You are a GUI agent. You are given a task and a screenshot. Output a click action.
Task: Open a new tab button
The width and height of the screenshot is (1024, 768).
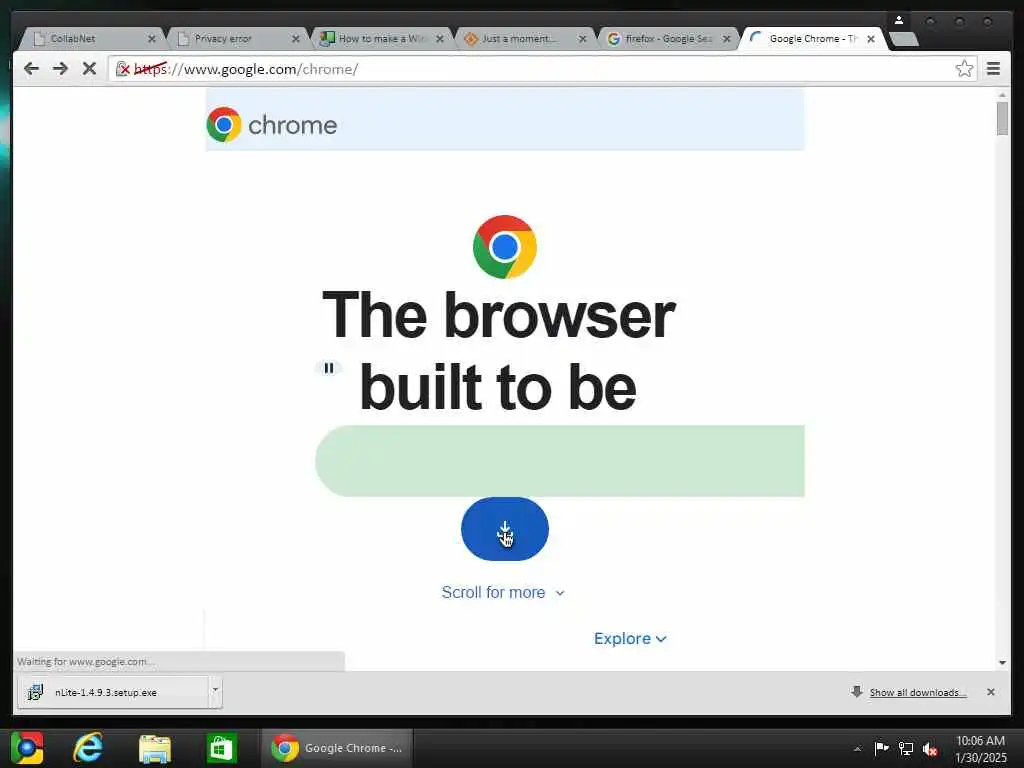point(904,39)
